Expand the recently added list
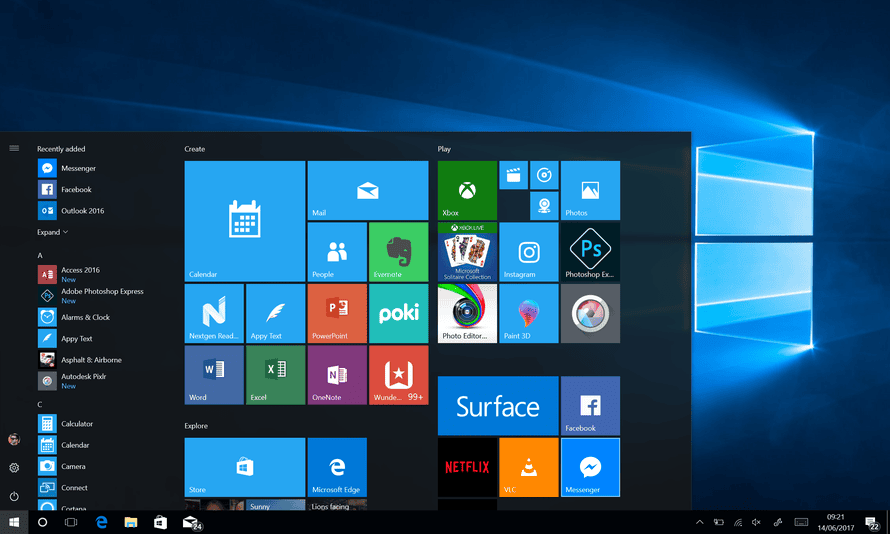 [53, 232]
